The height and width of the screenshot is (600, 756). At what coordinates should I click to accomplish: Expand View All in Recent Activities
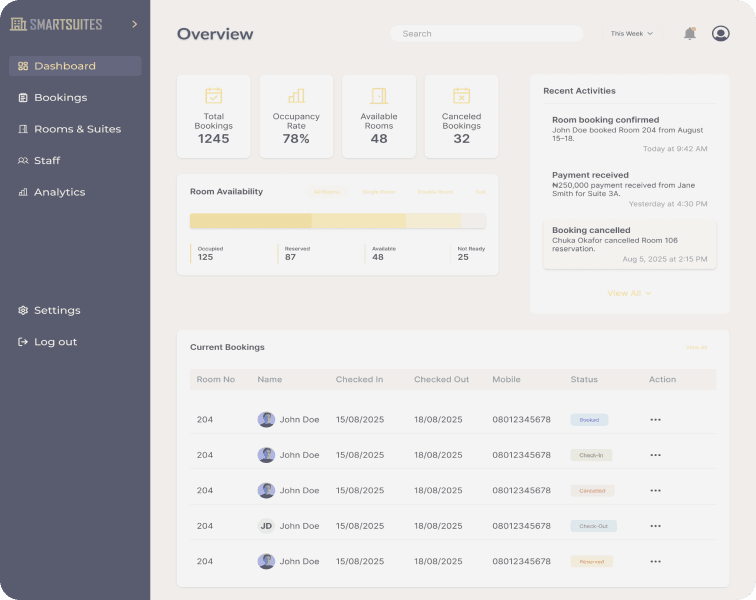[x=629, y=293]
